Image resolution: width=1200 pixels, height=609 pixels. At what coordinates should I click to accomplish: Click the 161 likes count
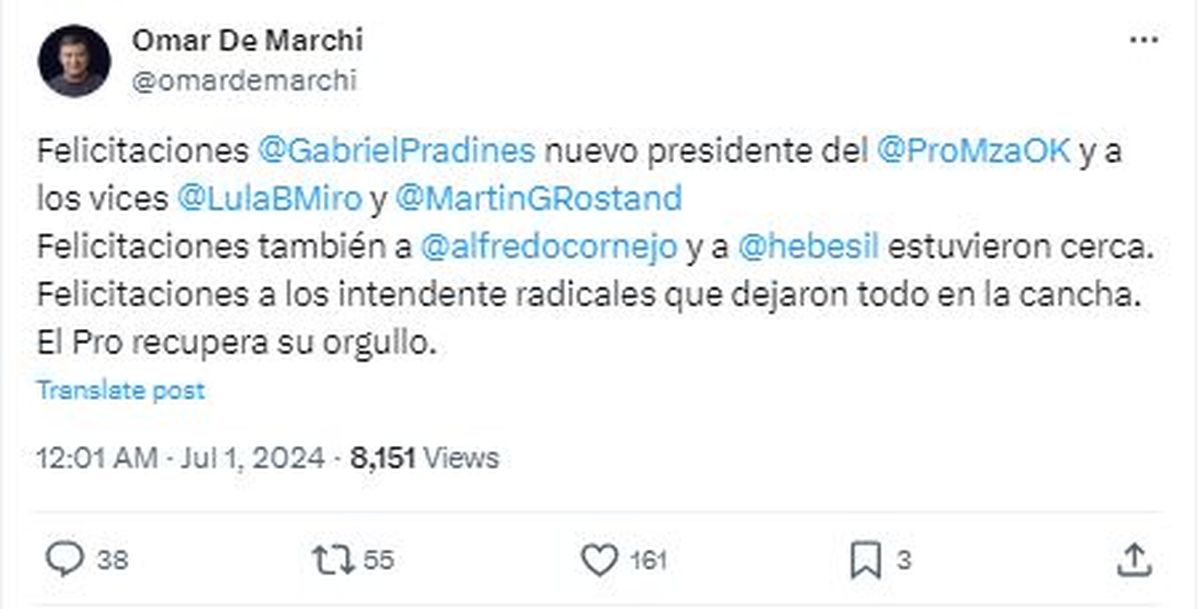(x=648, y=560)
